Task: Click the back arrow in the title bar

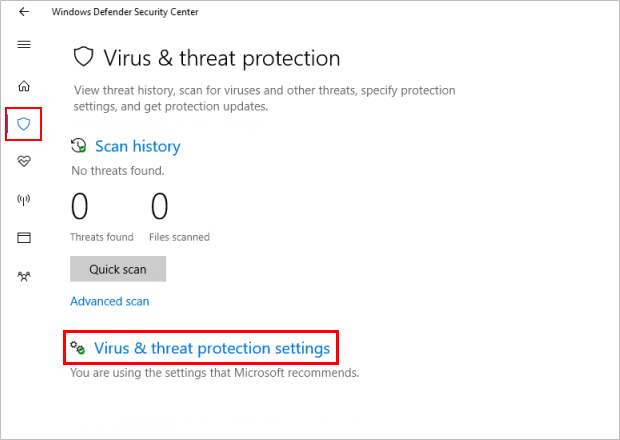Action: (x=24, y=10)
